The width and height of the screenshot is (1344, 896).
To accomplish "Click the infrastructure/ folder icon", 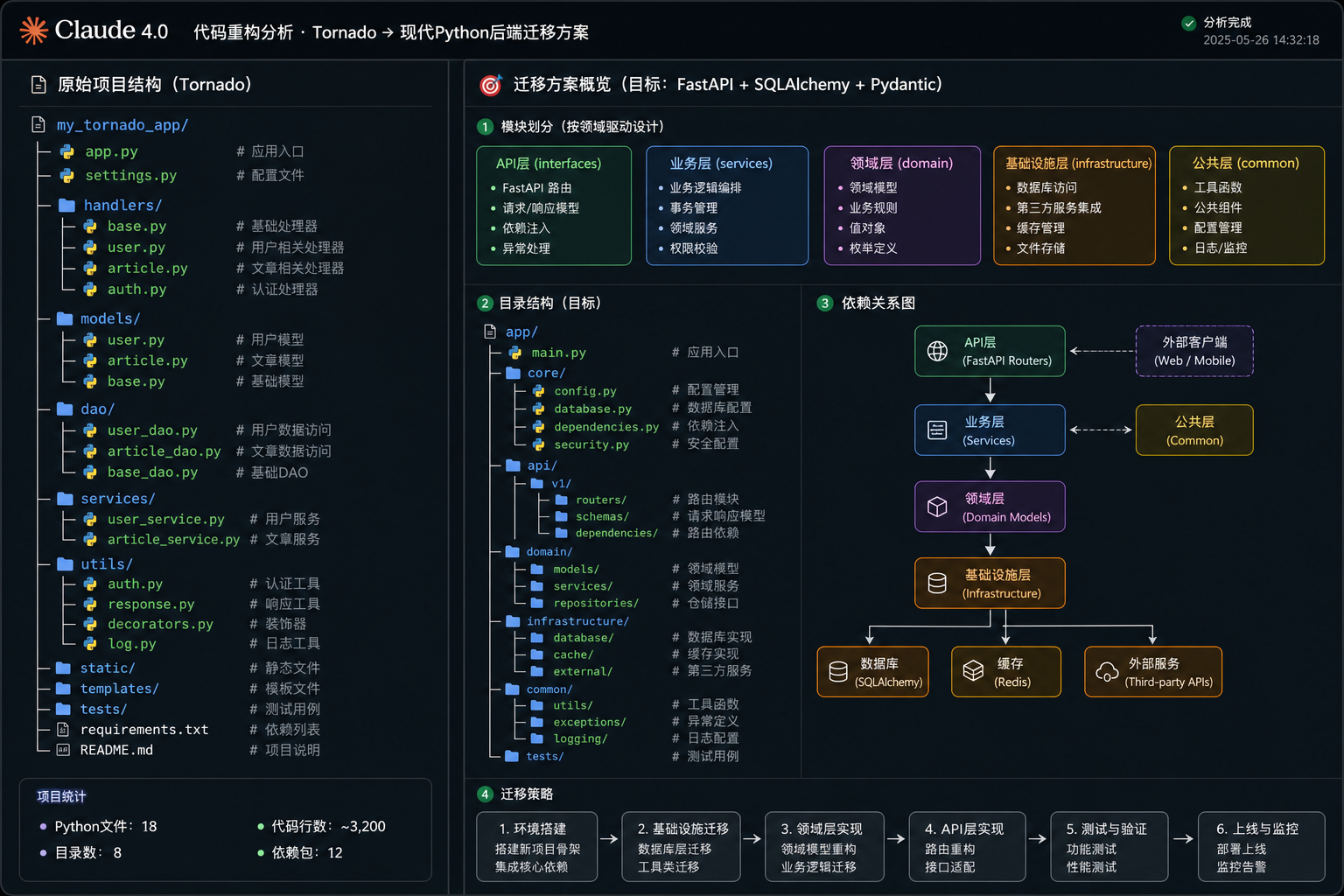I will [514, 621].
